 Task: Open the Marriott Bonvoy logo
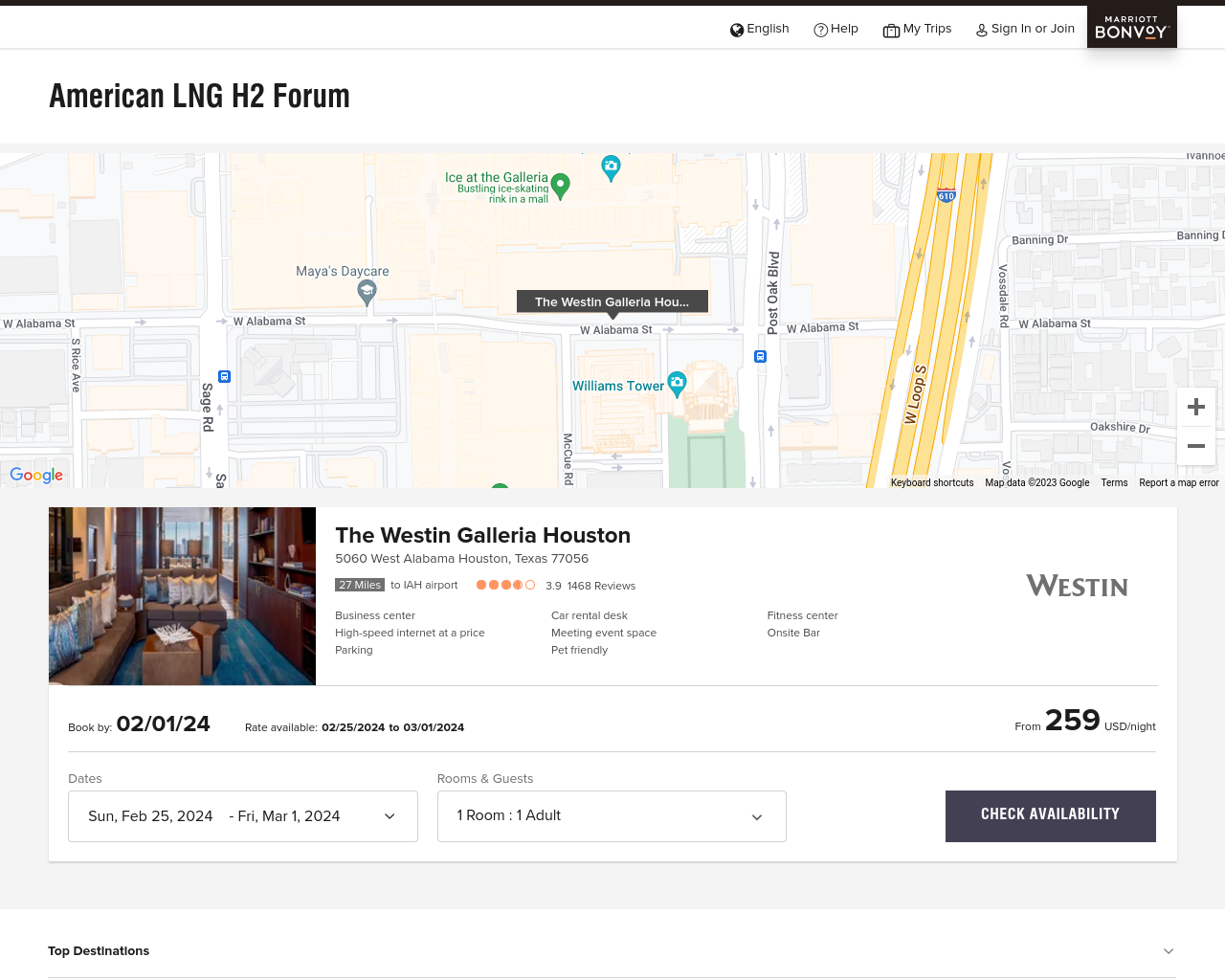(1132, 27)
